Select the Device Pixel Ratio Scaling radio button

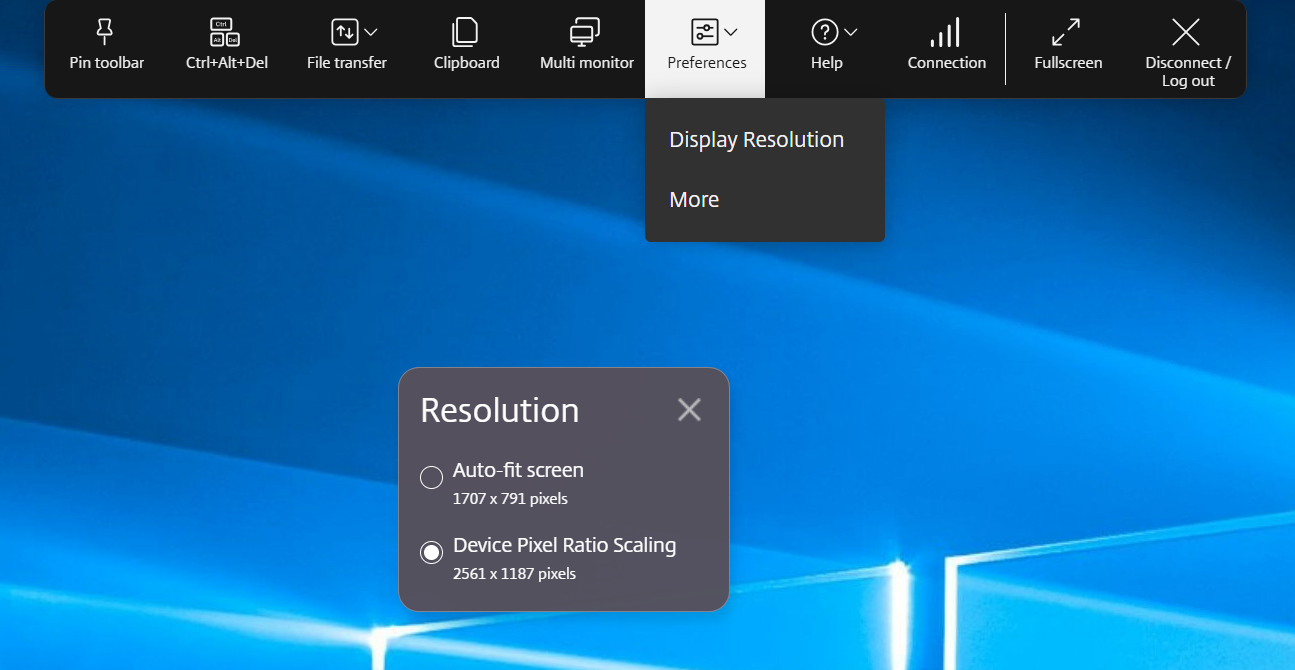[x=432, y=553]
